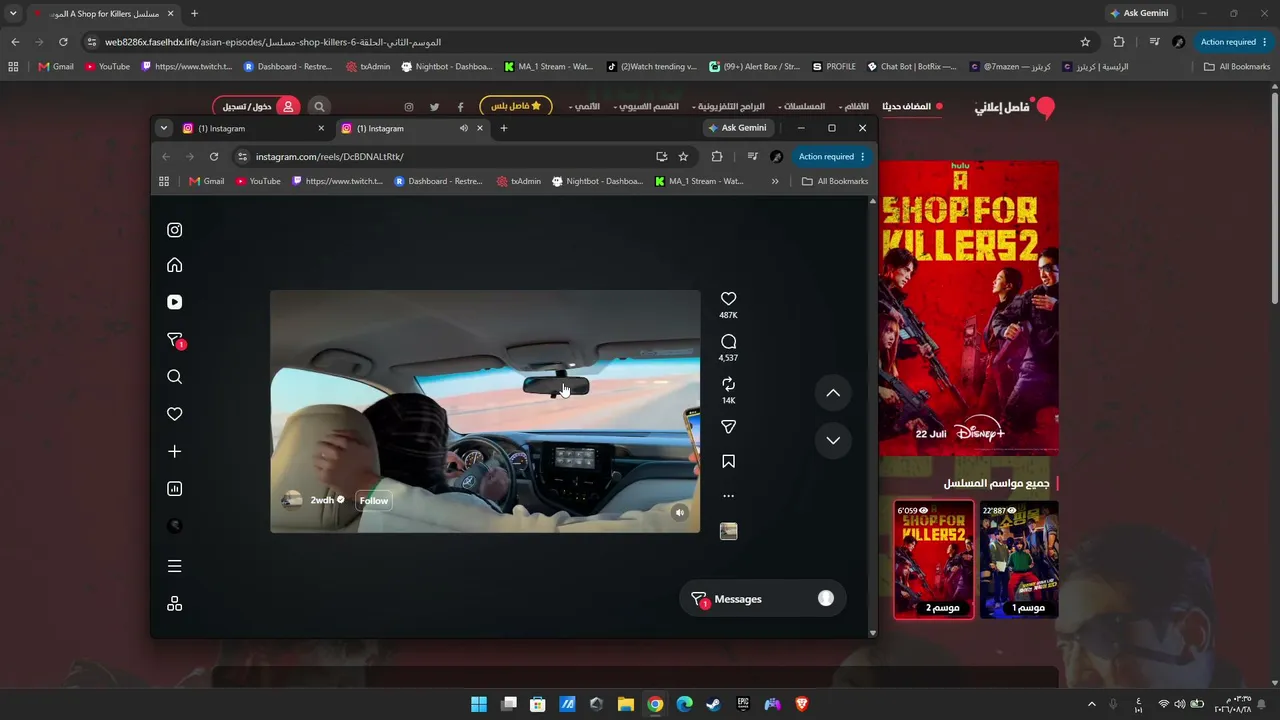Open the المسلسلات dropdown menu on FaselHD

point(802,106)
